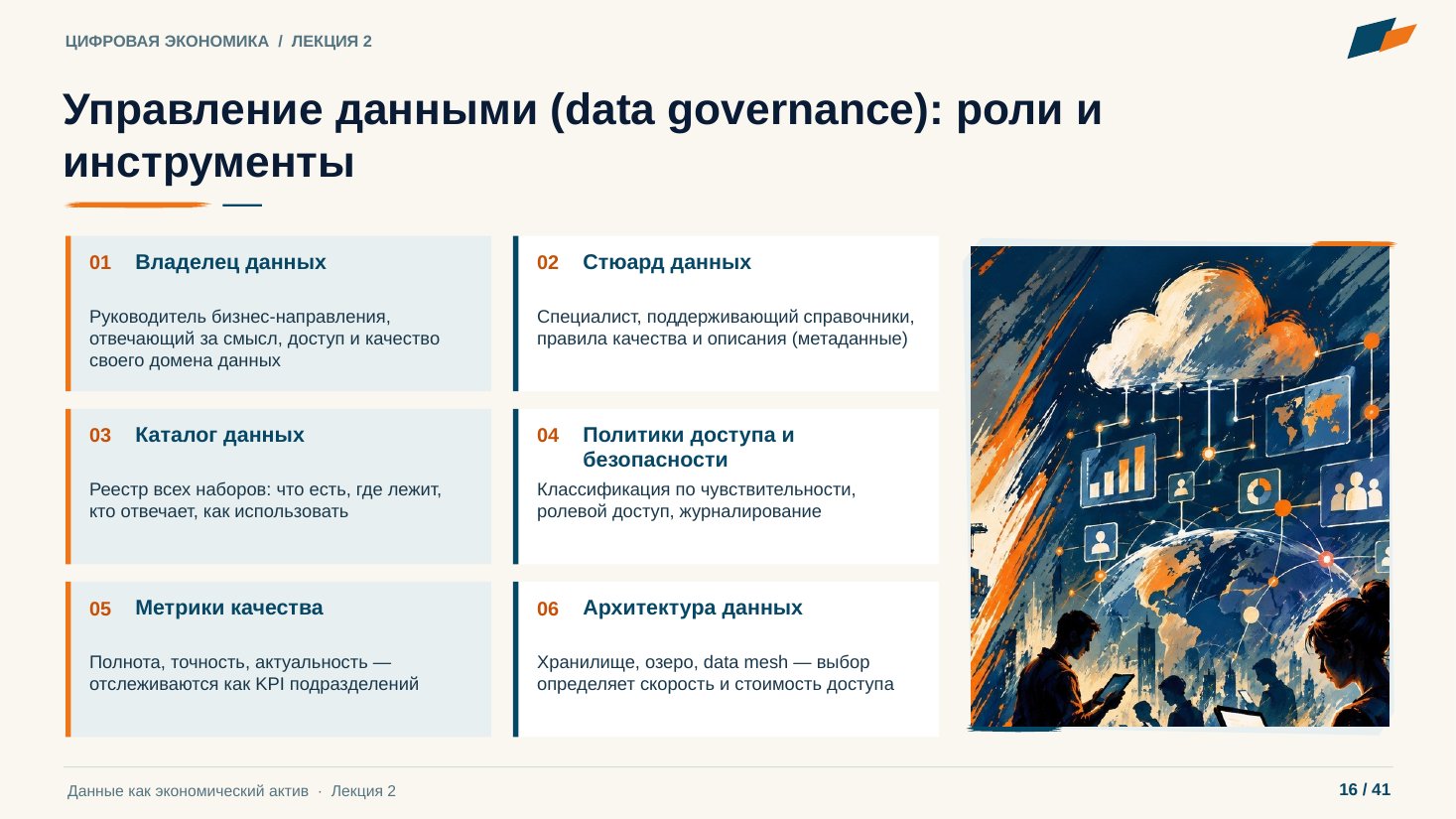The height and width of the screenshot is (819, 1456).
Task: Click the description "Реестр всех наборов"
Action: click(265, 500)
